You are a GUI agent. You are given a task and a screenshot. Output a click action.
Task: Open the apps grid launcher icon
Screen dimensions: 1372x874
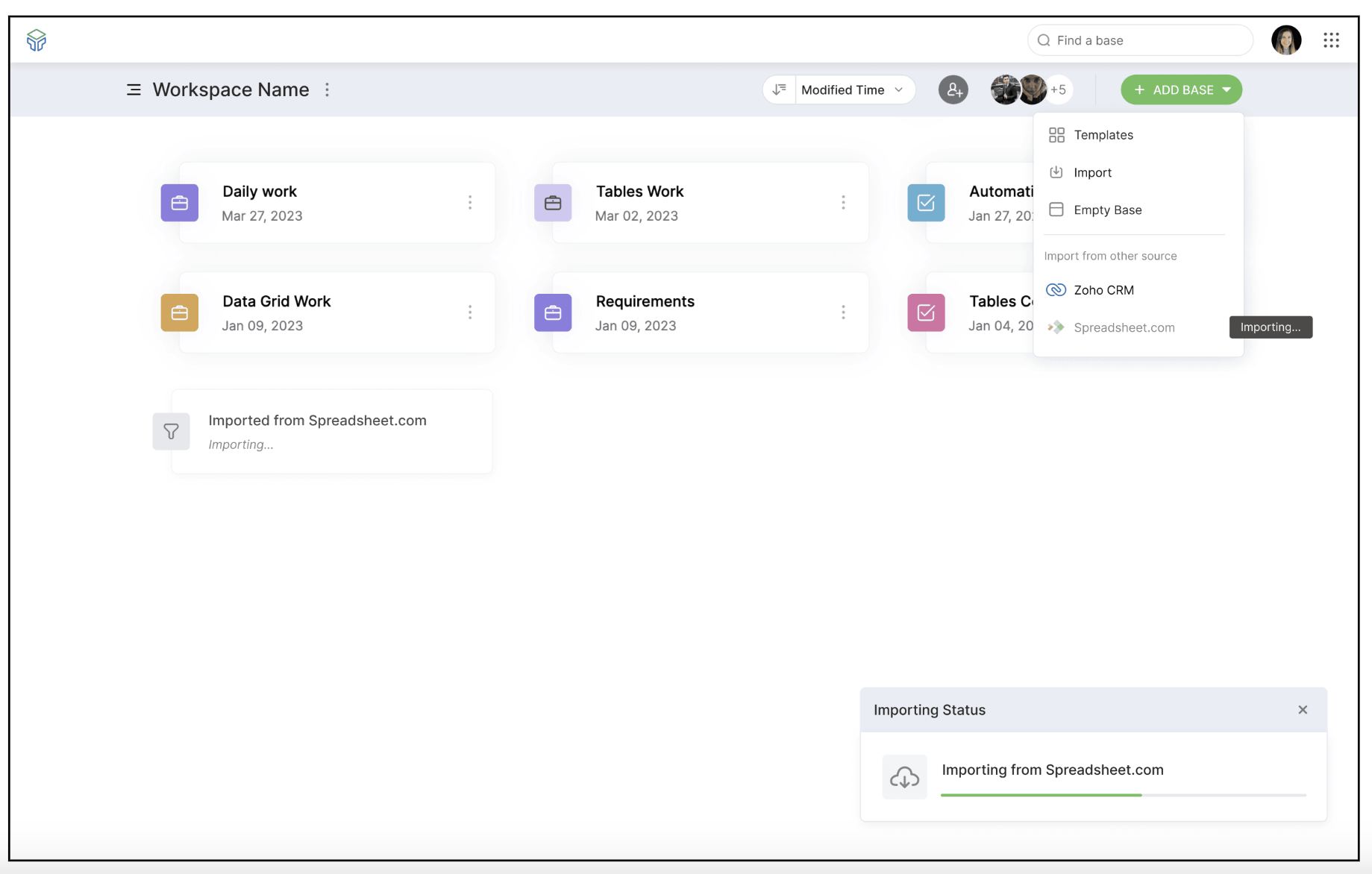click(x=1331, y=40)
